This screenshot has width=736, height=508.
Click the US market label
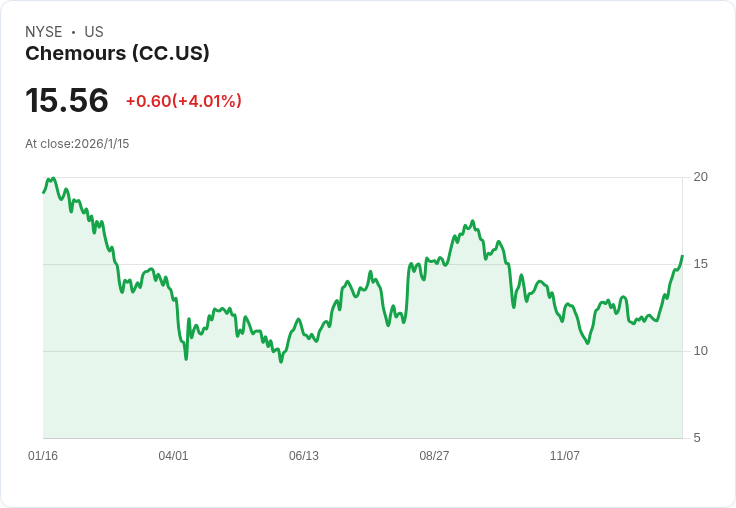(94, 32)
